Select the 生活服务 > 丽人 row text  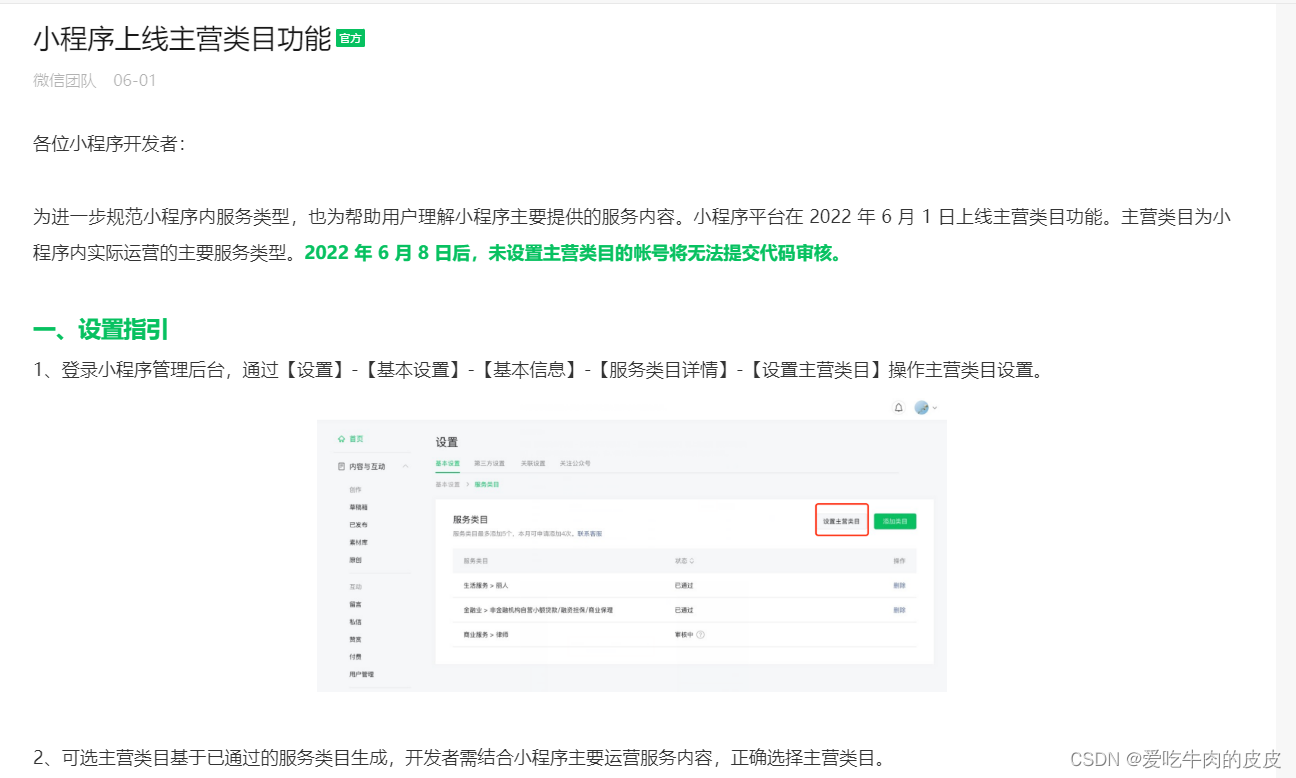(x=486, y=585)
